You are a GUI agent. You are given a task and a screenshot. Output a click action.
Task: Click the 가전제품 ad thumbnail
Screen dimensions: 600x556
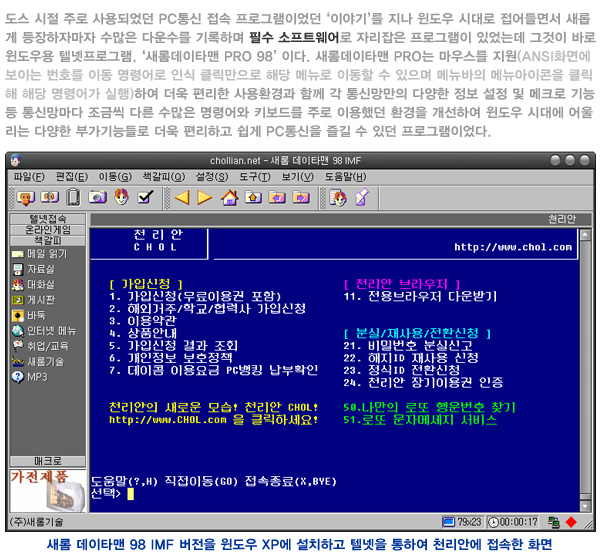coord(48,491)
